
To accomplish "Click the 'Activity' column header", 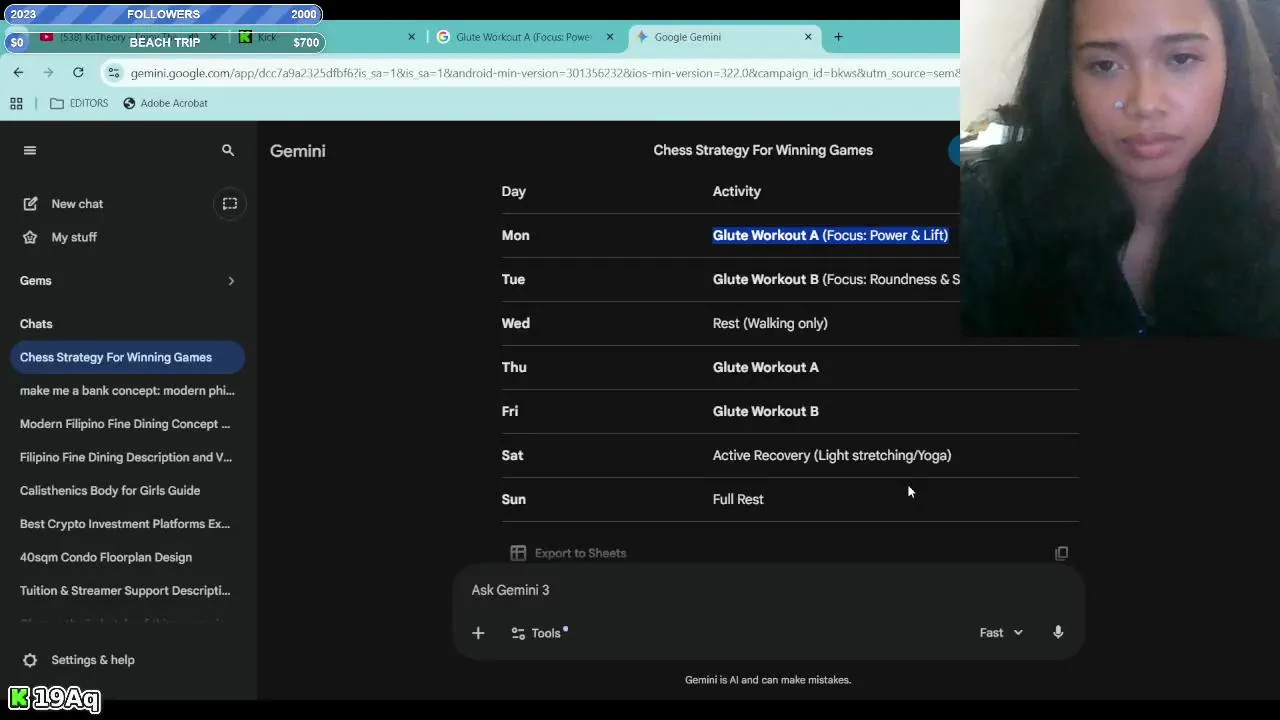I will [x=737, y=191].
